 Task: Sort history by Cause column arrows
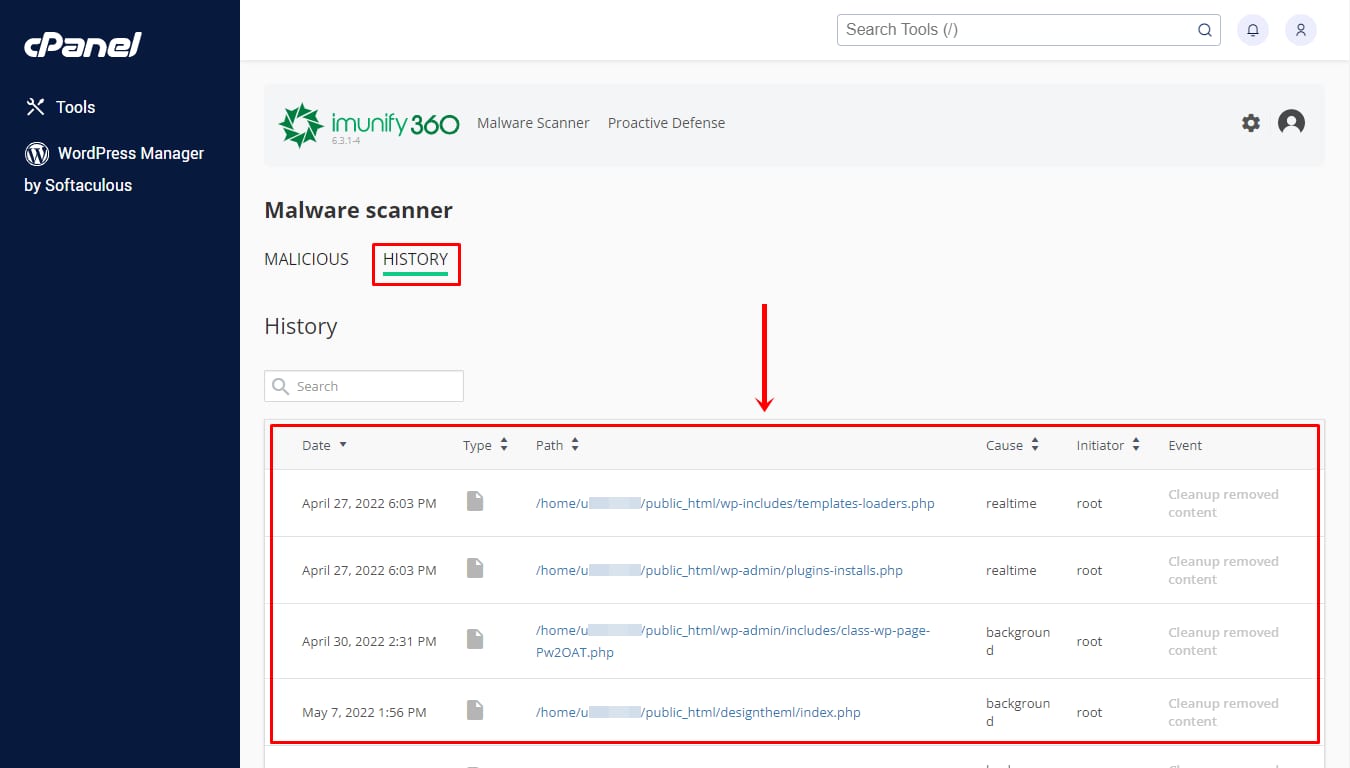coord(1035,445)
